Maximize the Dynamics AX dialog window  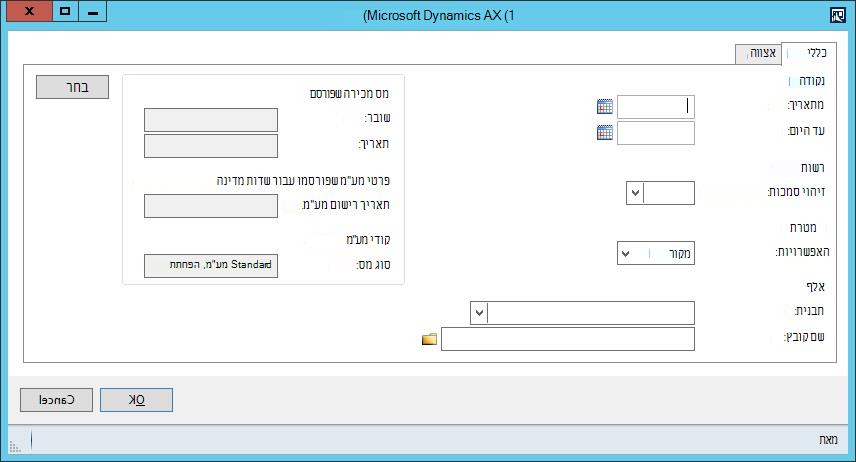(x=66, y=11)
